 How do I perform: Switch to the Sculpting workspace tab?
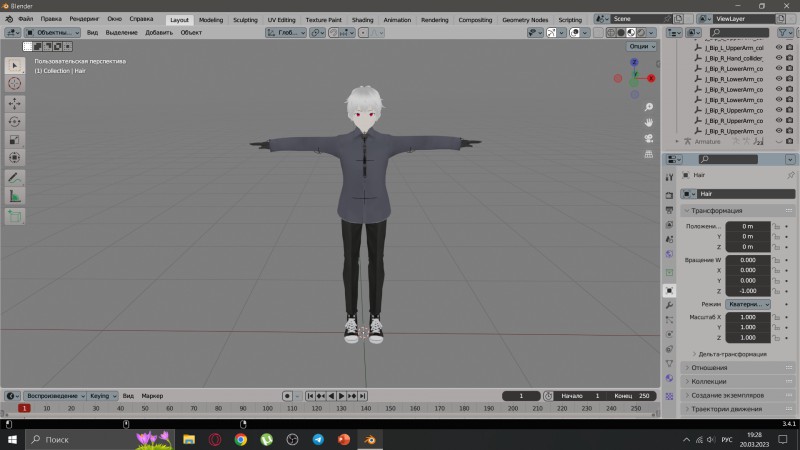point(245,20)
